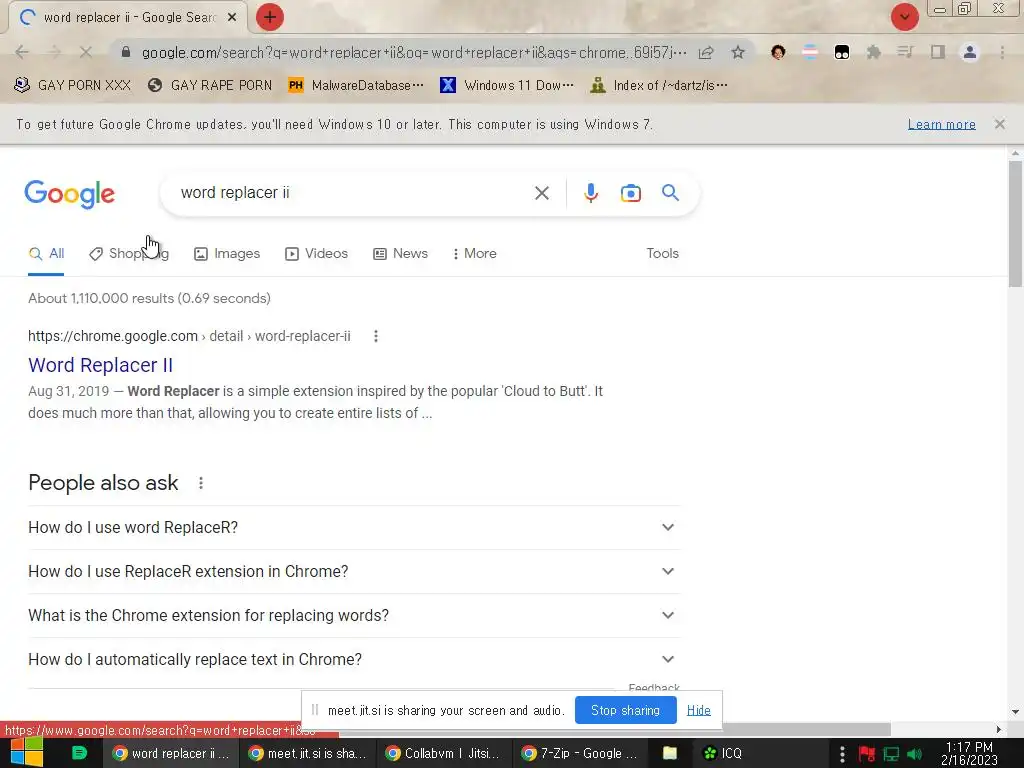
Task: Open the More search categories menu
Action: [x=475, y=253]
